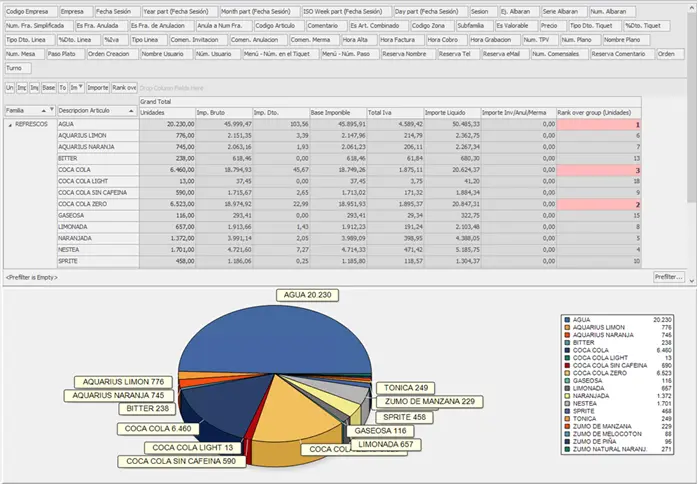Viewport: 698px width, 484px height.
Task: Collapse the REFRESCOS family row
Action: 10,125
